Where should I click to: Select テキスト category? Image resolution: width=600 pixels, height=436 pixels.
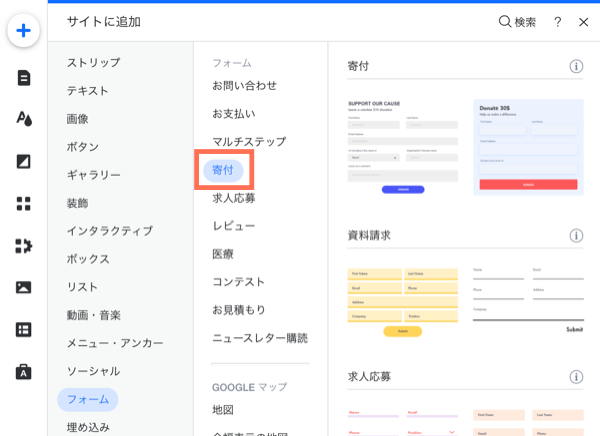(x=88, y=91)
